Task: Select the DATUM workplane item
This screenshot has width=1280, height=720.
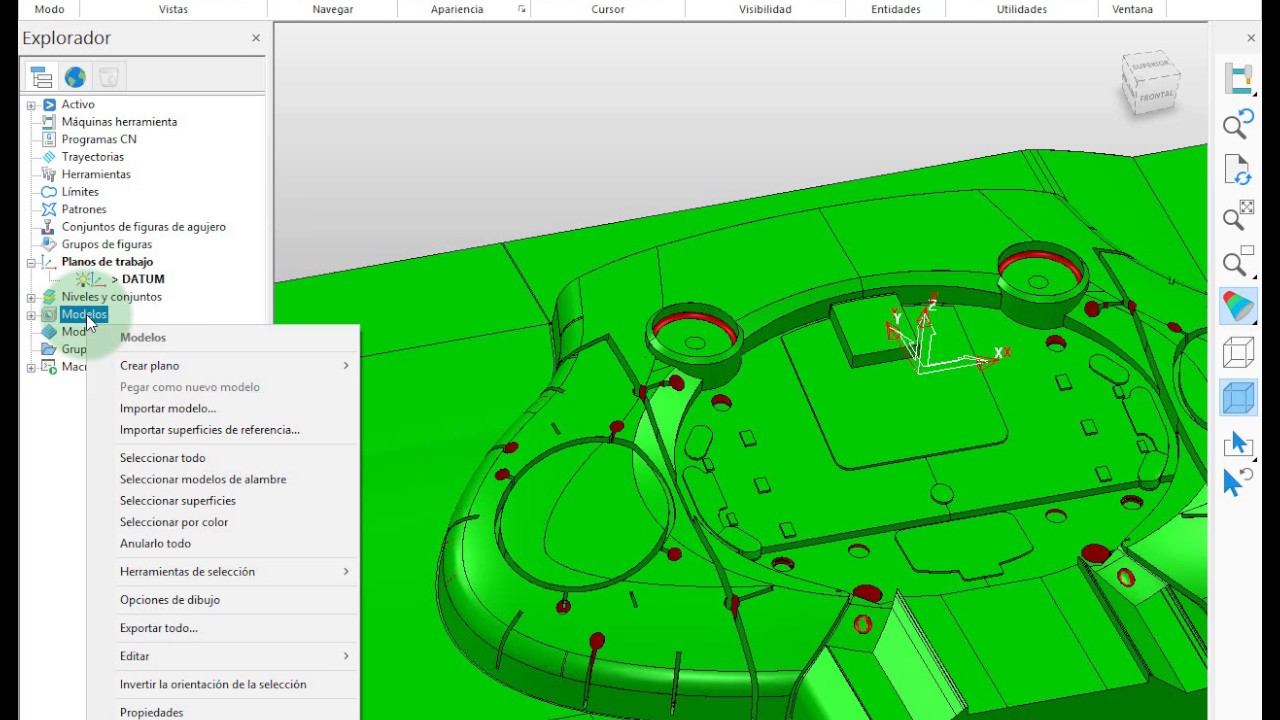Action: (143, 279)
